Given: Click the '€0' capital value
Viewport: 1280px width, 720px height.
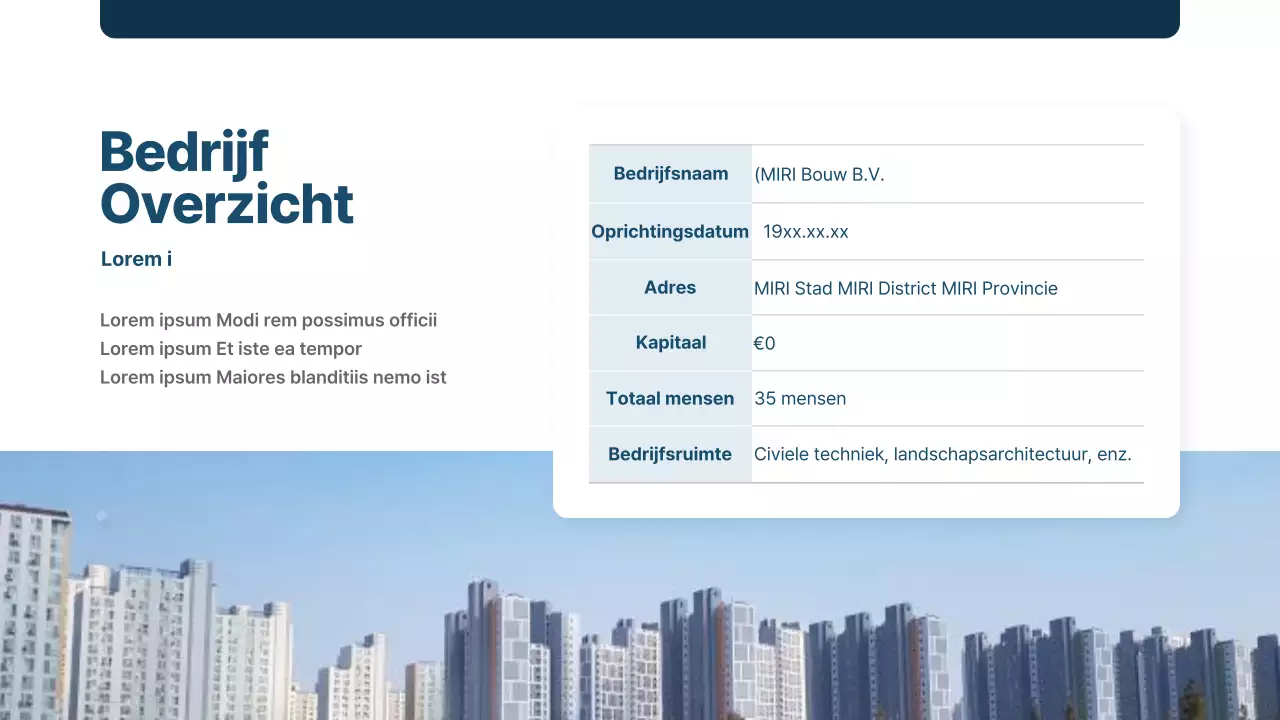Looking at the screenshot, I should click(x=764, y=344).
